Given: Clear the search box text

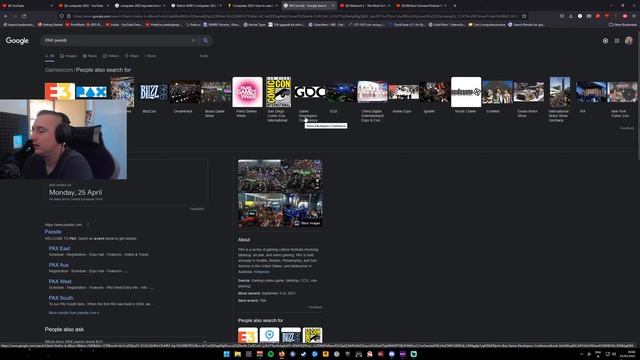Looking at the screenshot, I should tap(193, 40).
